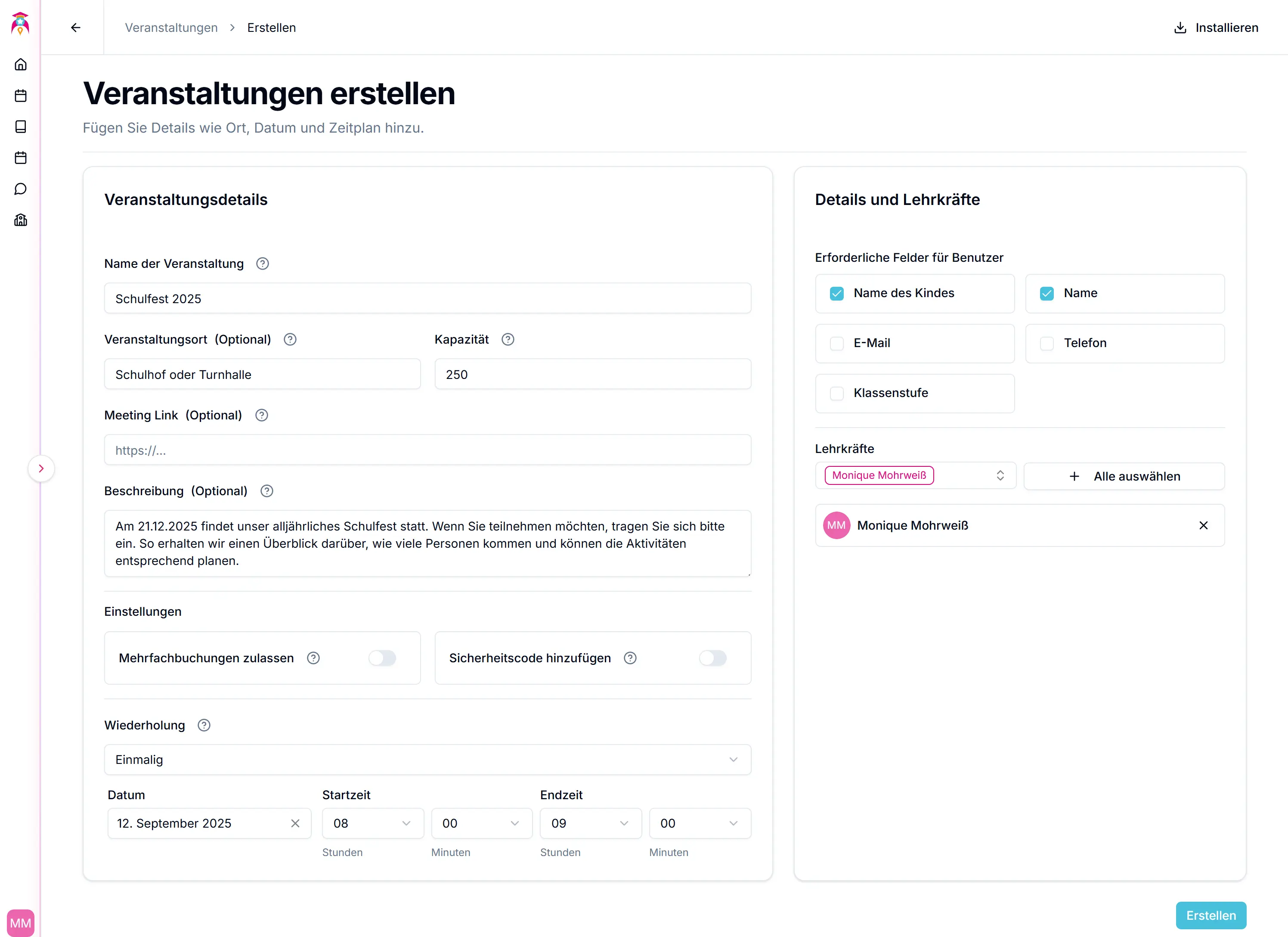1288x937 pixels.
Task: Click the back arrow in header
Action: coord(75,27)
